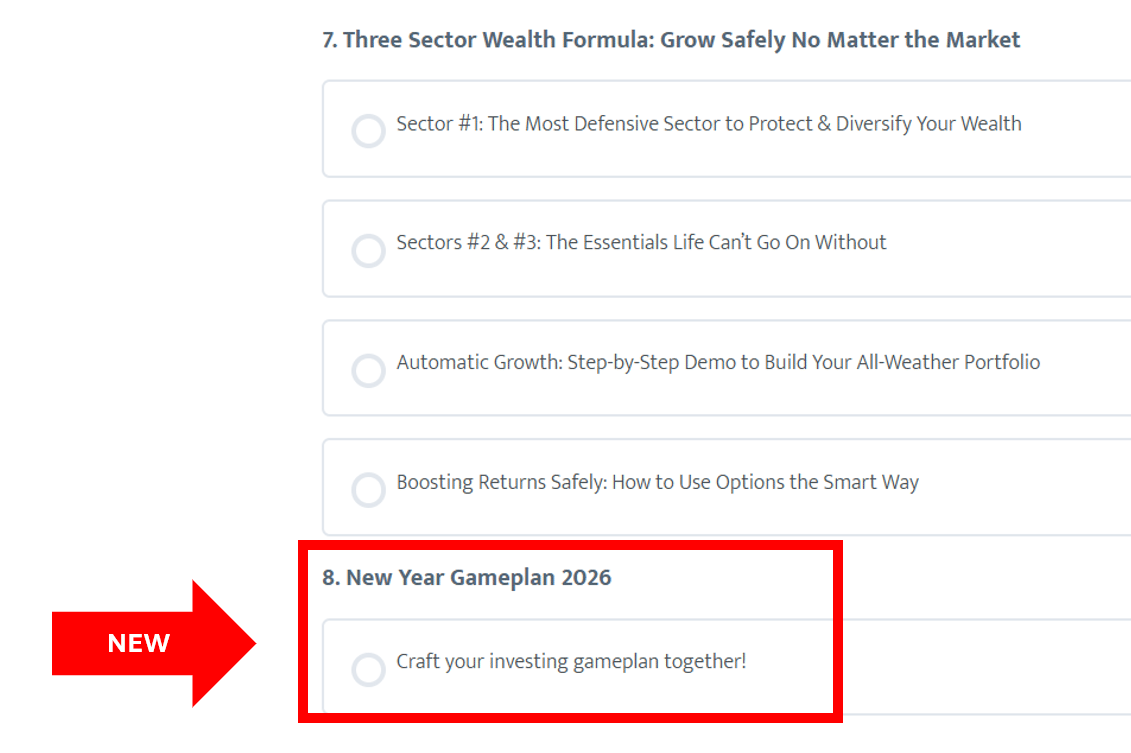Check the Automatic Growth lesson circle

[368, 370]
